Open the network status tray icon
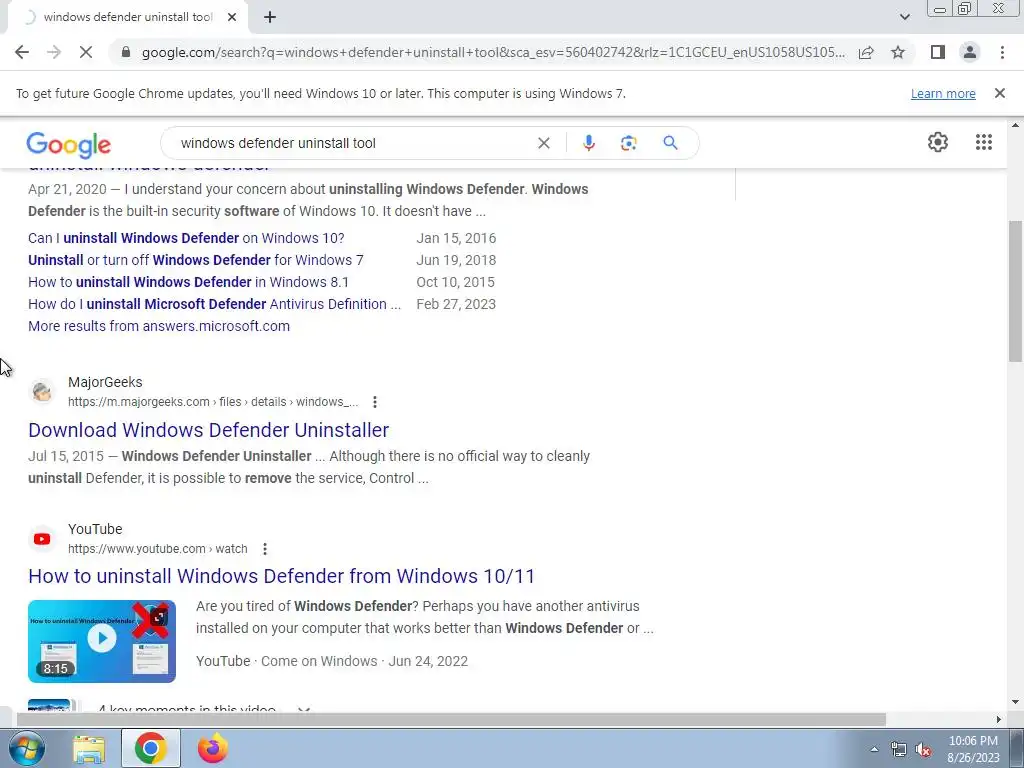The image size is (1024, 768). 899,750
